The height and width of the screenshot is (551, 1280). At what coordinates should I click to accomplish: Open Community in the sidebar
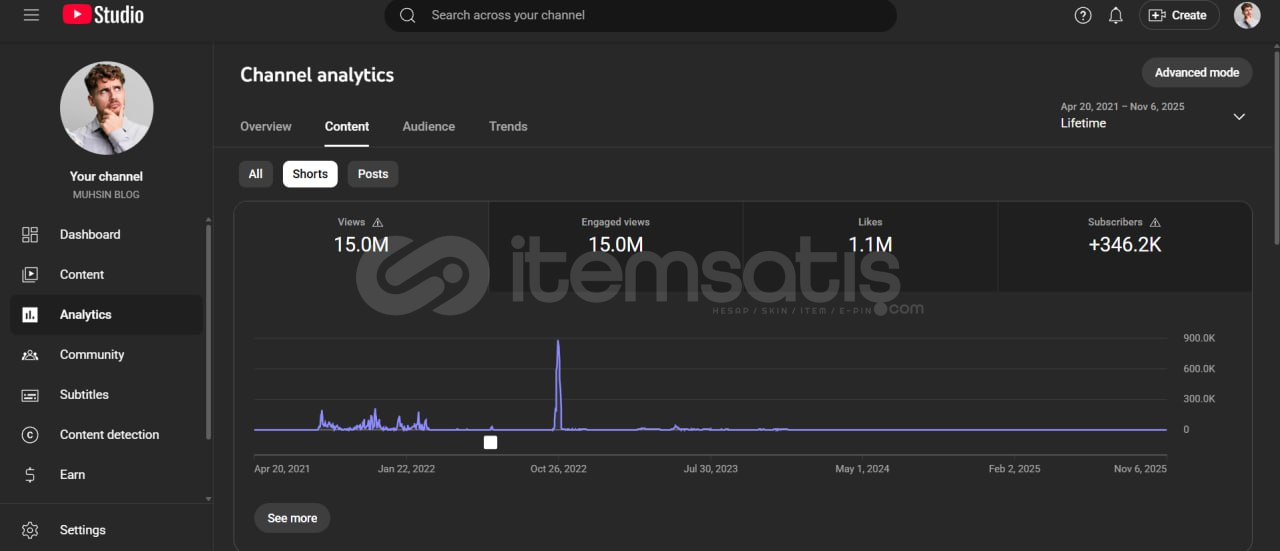(91, 355)
